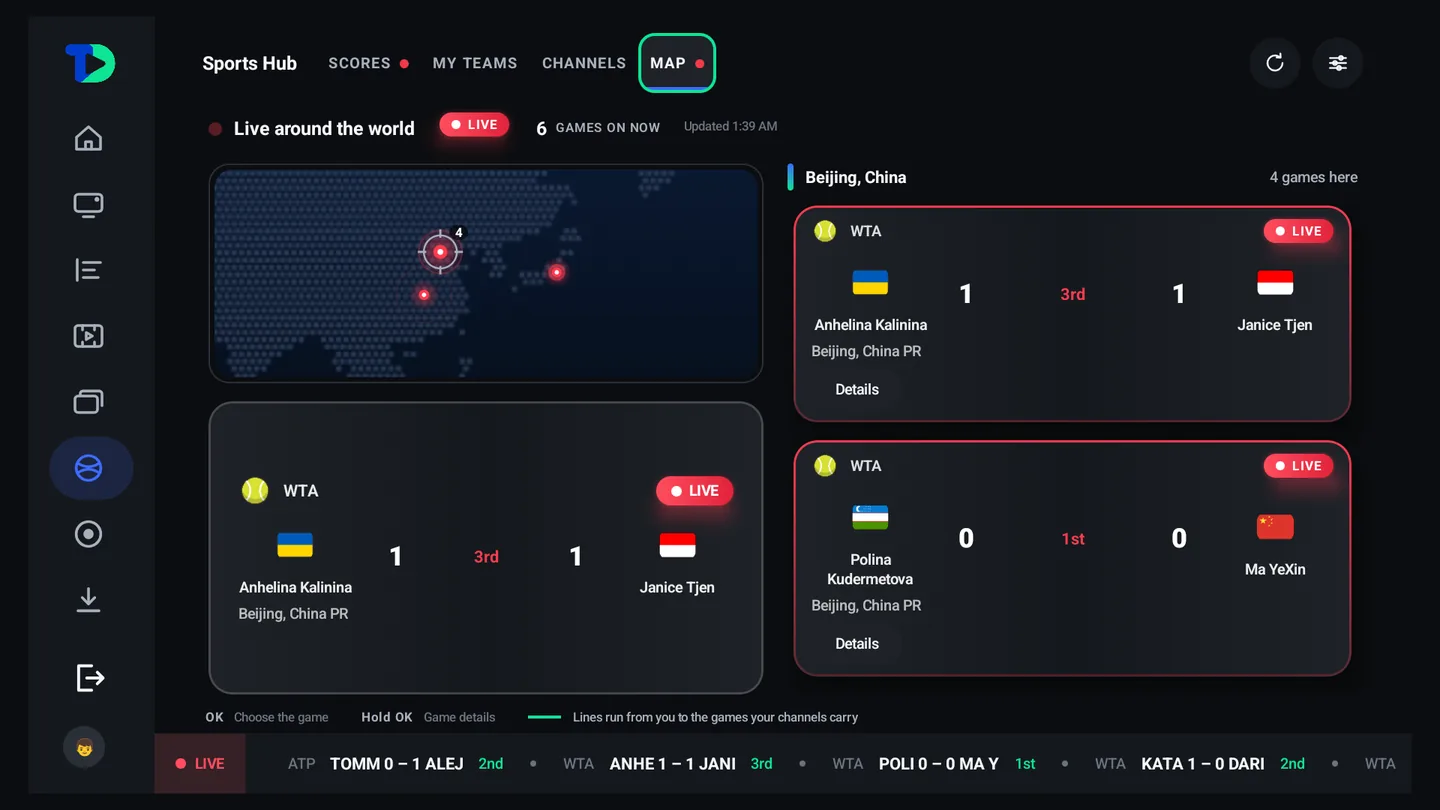This screenshot has height=810, width=1440.
Task: Click Ukraine flag in Kalinina right-side card
Action: tap(870, 283)
